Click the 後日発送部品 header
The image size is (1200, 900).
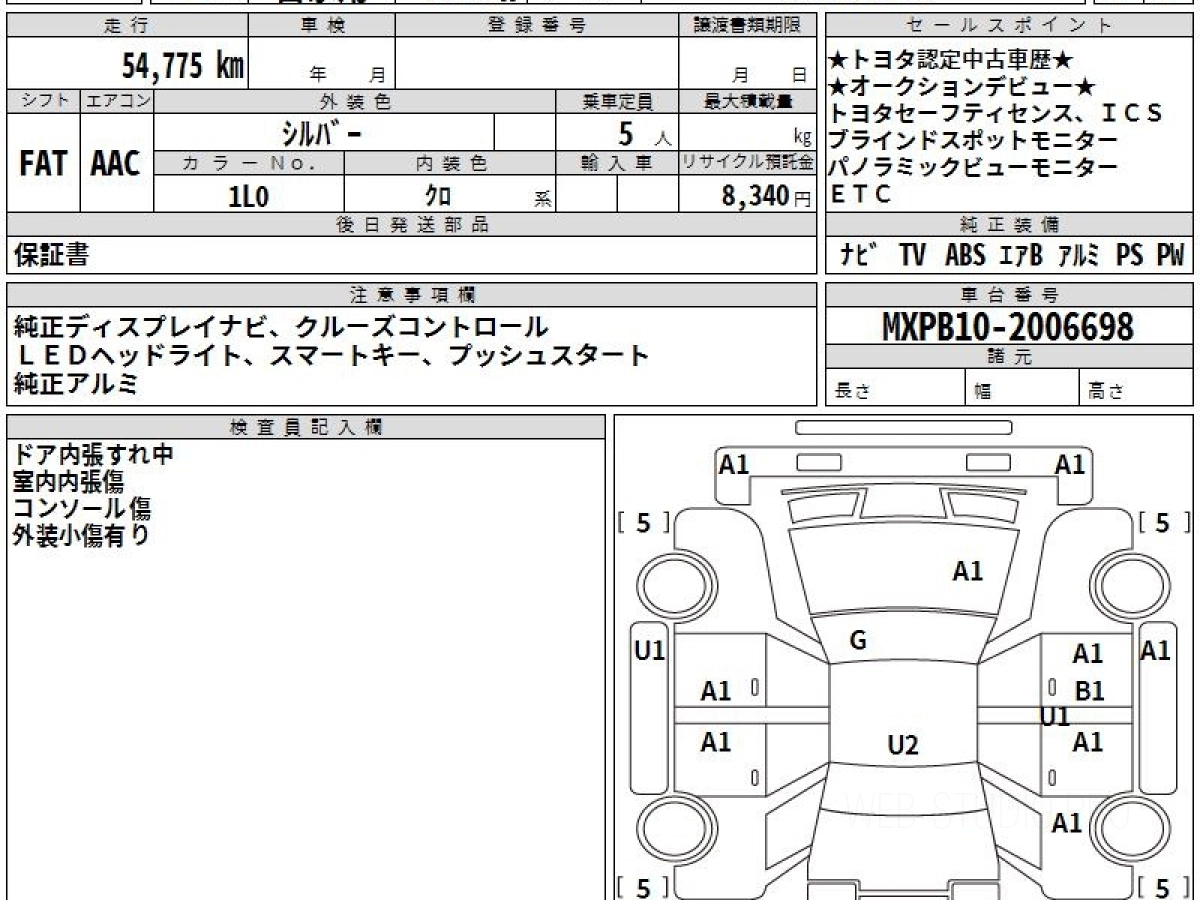tap(411, 225)
